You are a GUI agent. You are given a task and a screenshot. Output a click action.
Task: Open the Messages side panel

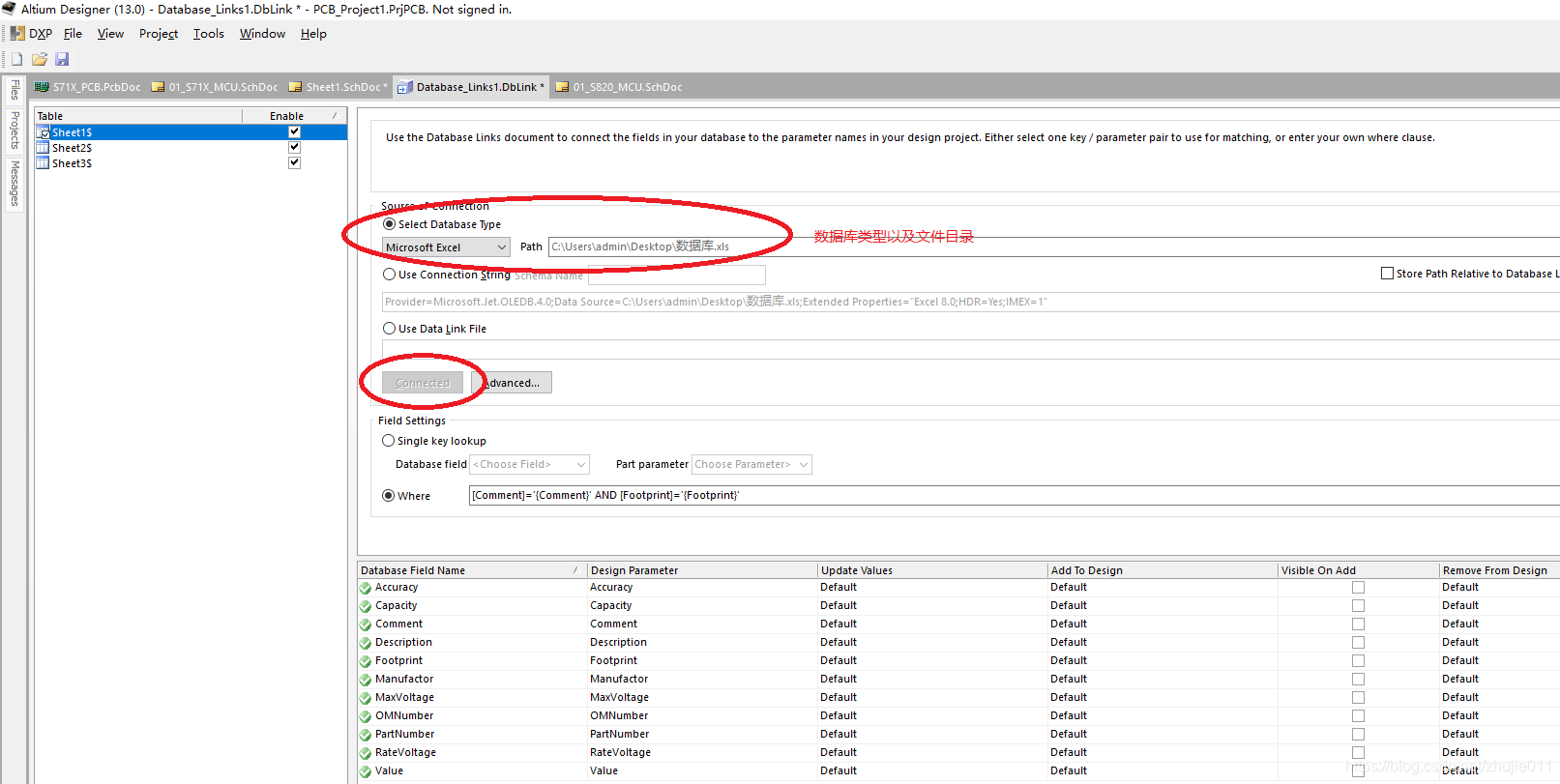15,183
